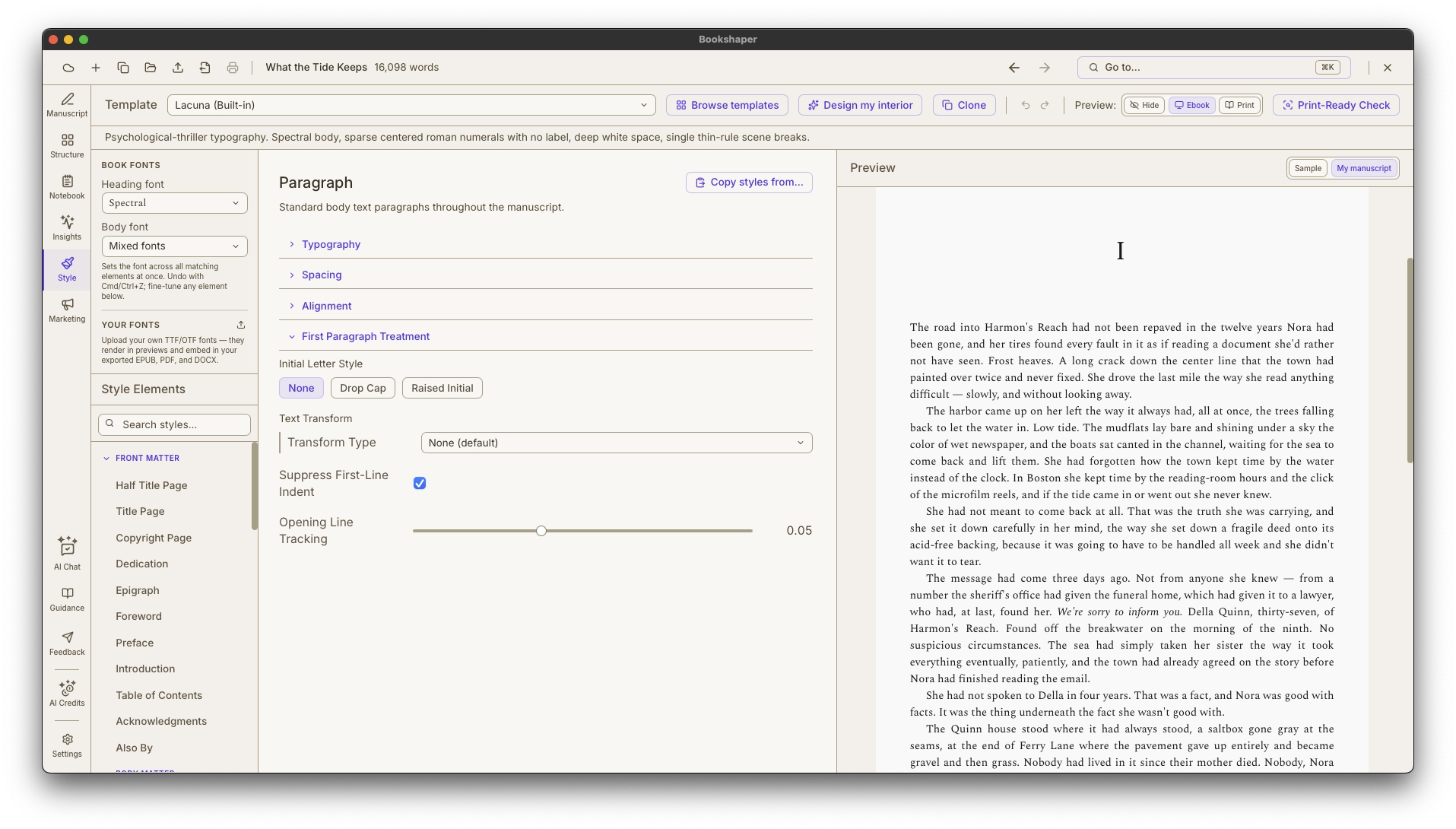The image size is (1456, 829).
Task: Open Settings from the sidebar
Action: [x=67, y=745]
